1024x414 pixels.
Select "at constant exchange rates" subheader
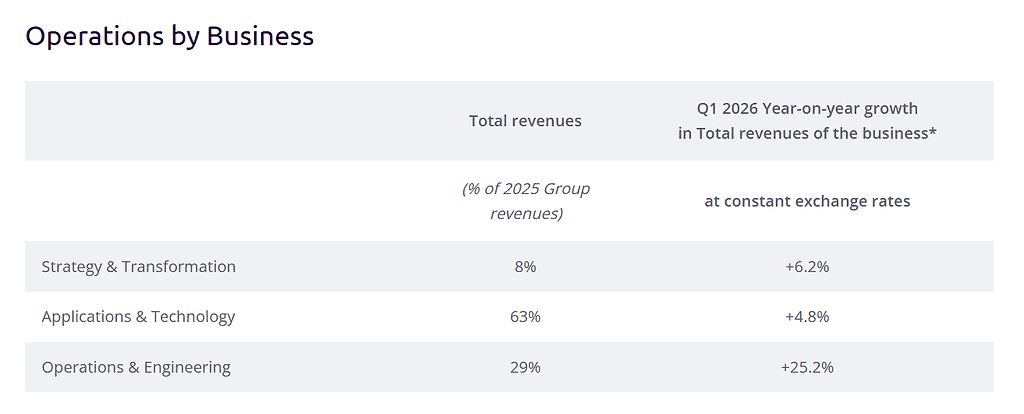tap(807, 201)
